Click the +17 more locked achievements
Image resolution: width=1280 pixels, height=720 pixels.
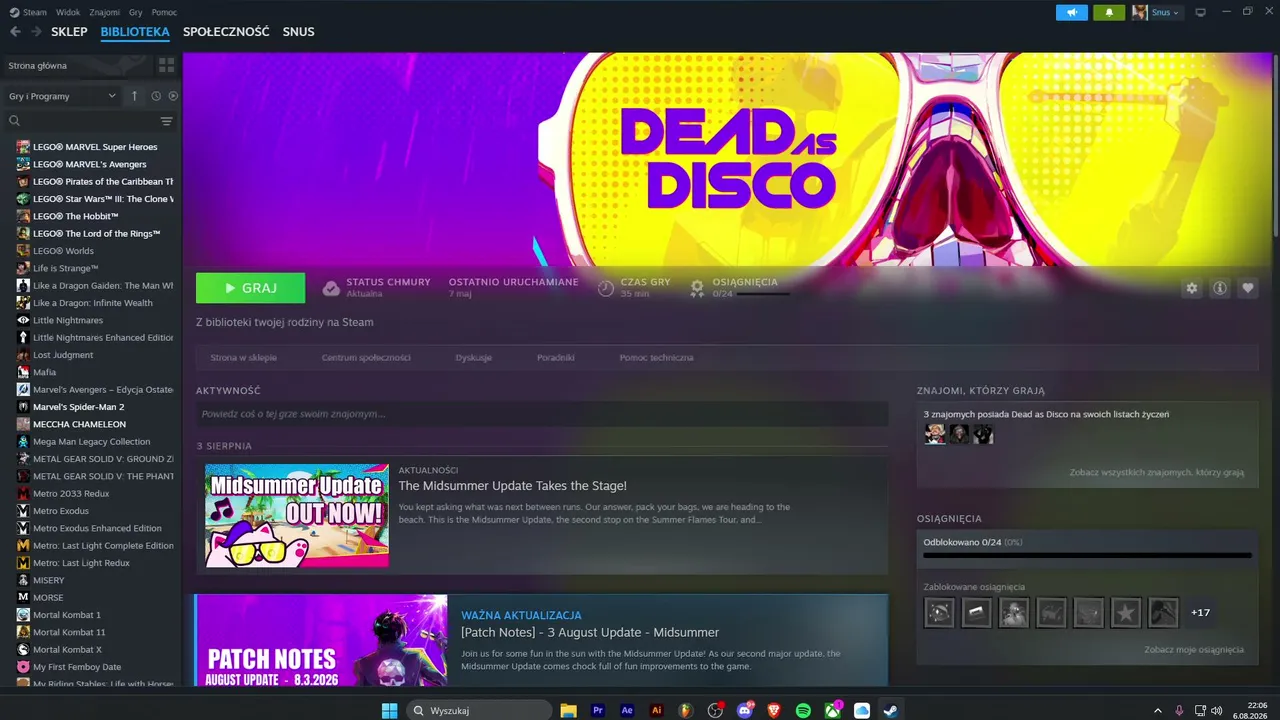point(1201,612)
